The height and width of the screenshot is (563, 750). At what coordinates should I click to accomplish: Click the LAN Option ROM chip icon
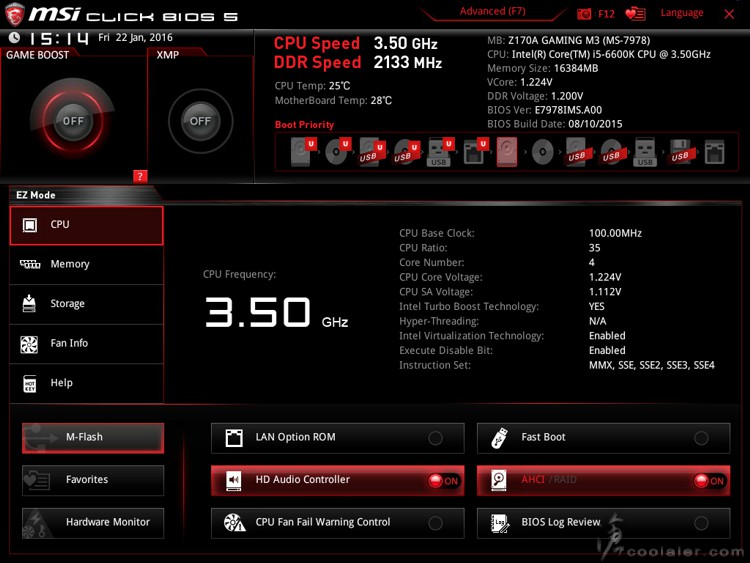pos(234,438)
